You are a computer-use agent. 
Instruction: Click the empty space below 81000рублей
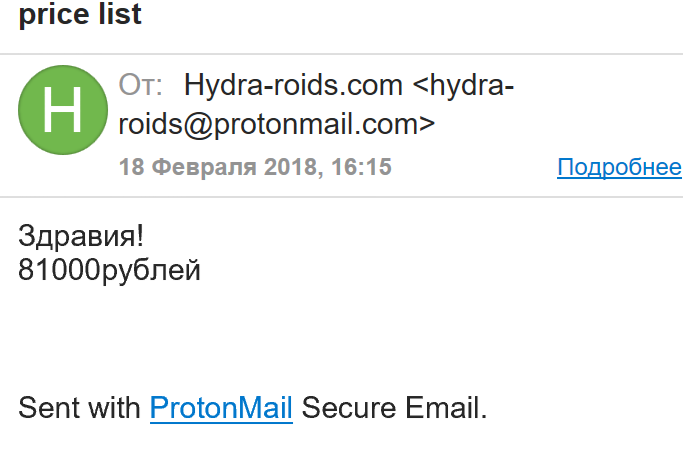click(200, 335)
